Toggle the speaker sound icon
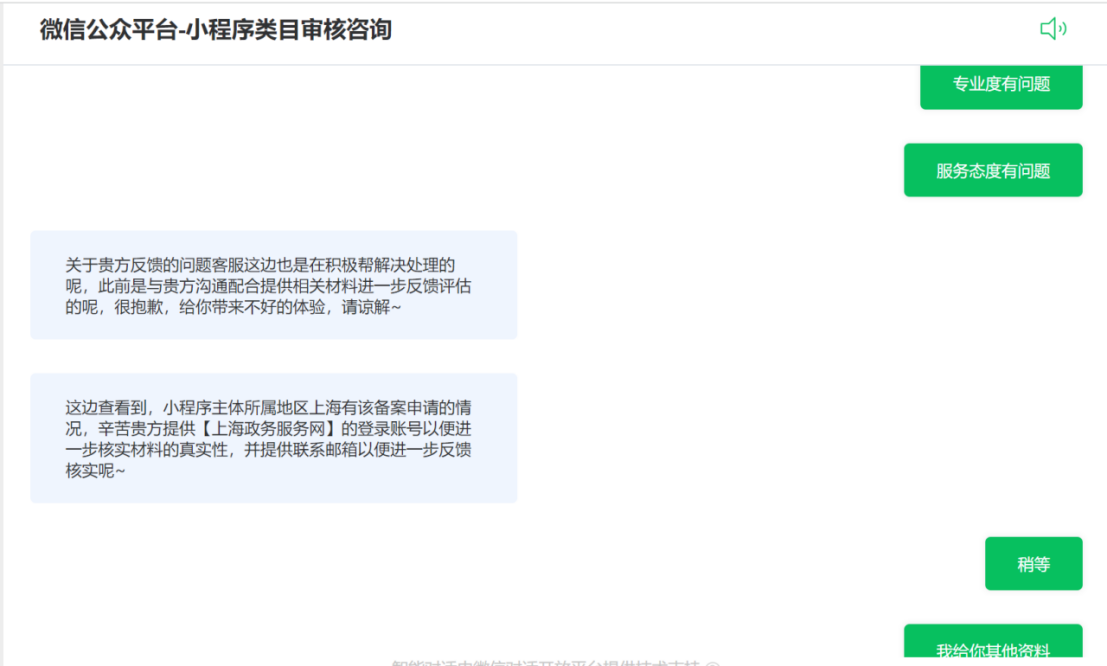This screenshot has width=1107, height=666. click(1053, 29)
